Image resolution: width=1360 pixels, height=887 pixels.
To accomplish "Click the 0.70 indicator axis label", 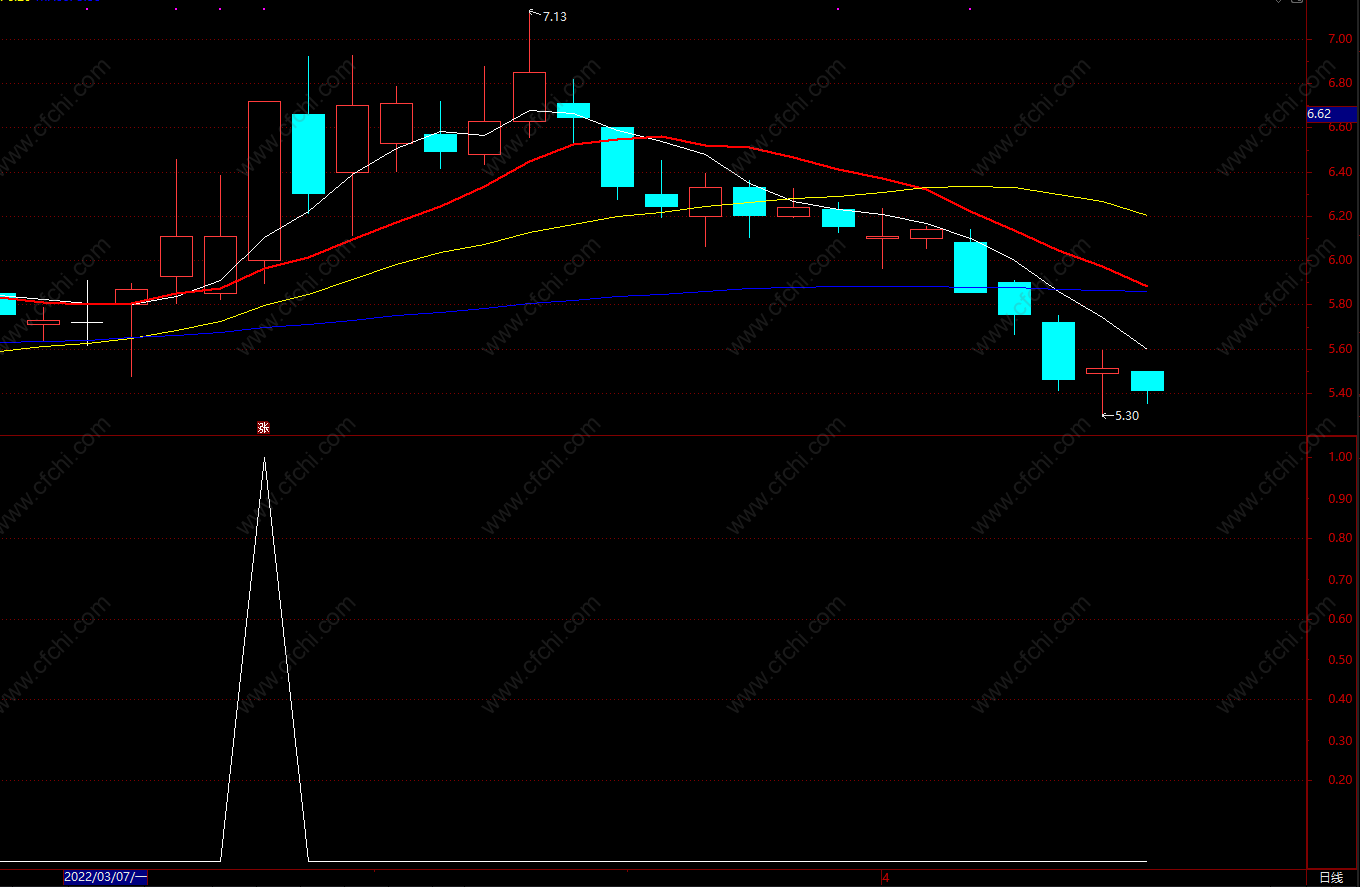I will pos(1340,579).
